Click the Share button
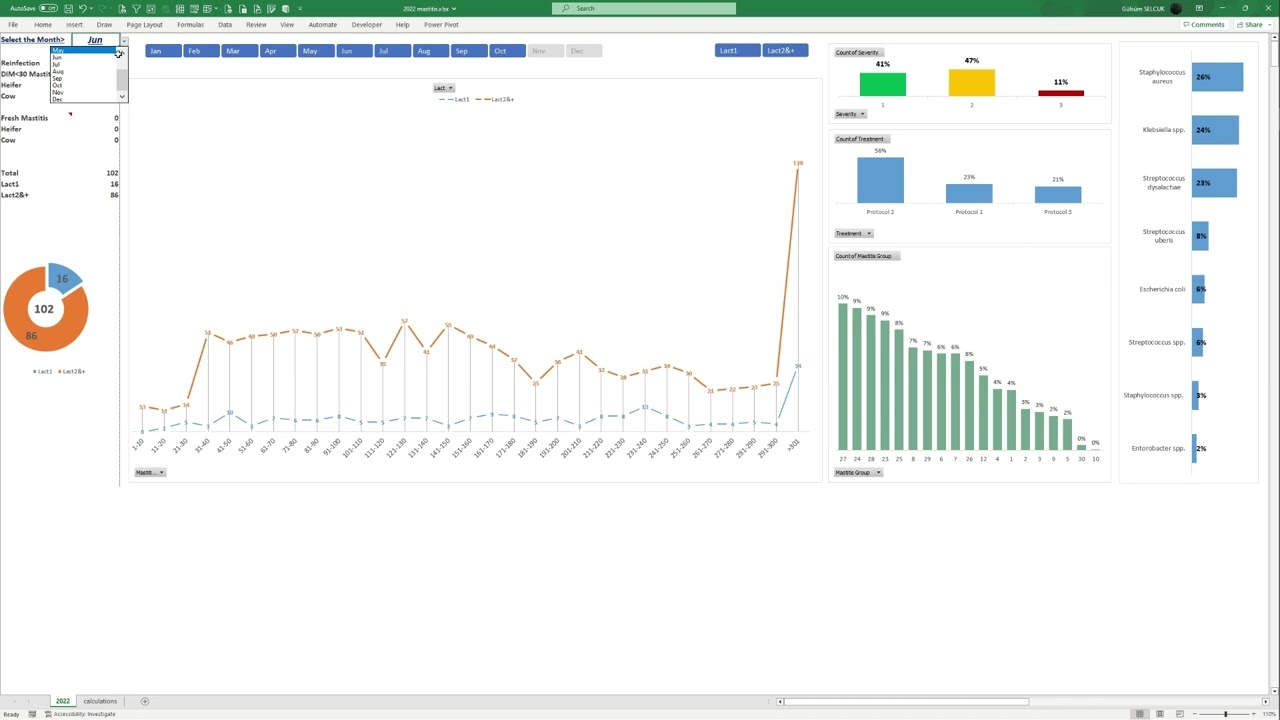This screenshot has height=720, width=1280. [1250, 24]
